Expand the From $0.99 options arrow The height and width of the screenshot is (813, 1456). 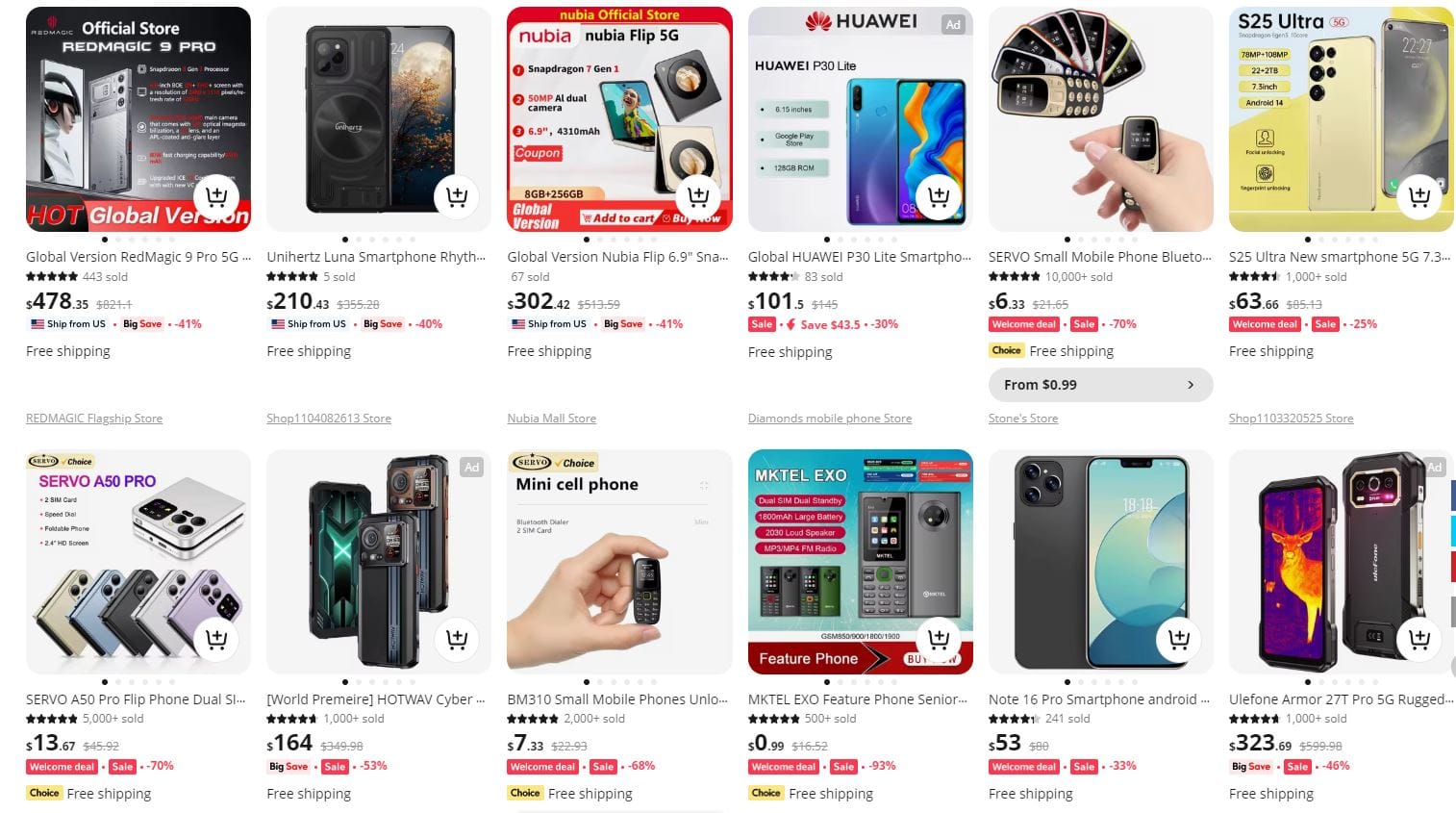(x=1191, y=385)
